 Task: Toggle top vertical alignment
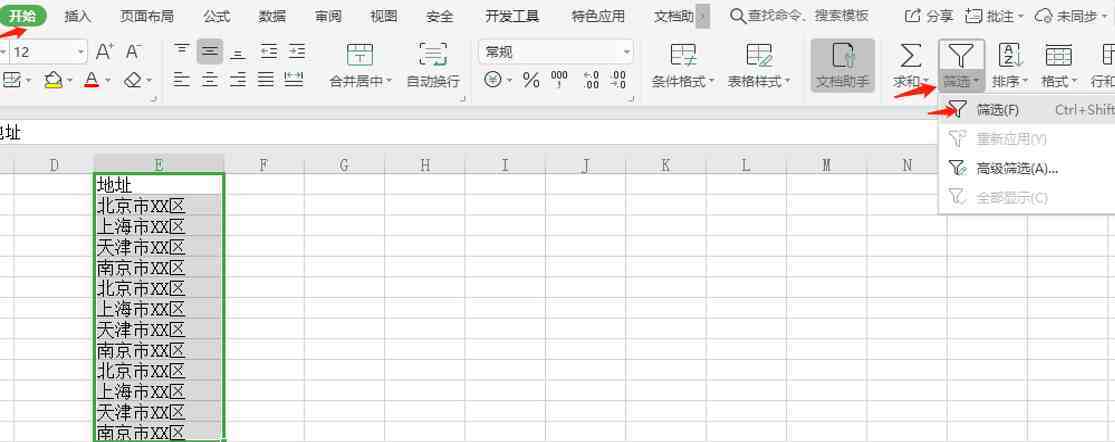click(x=182, y=51)
